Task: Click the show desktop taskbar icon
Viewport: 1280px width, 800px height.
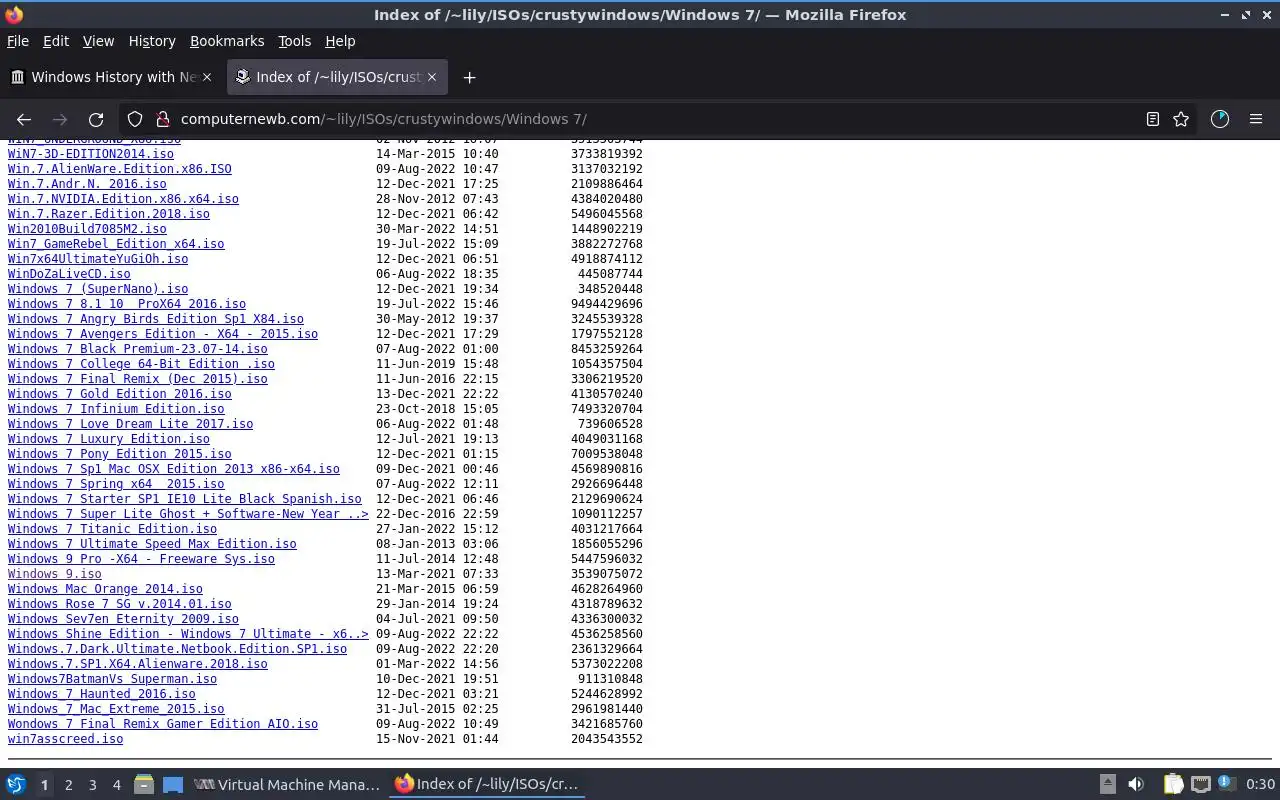Action: tap(173, 785)
